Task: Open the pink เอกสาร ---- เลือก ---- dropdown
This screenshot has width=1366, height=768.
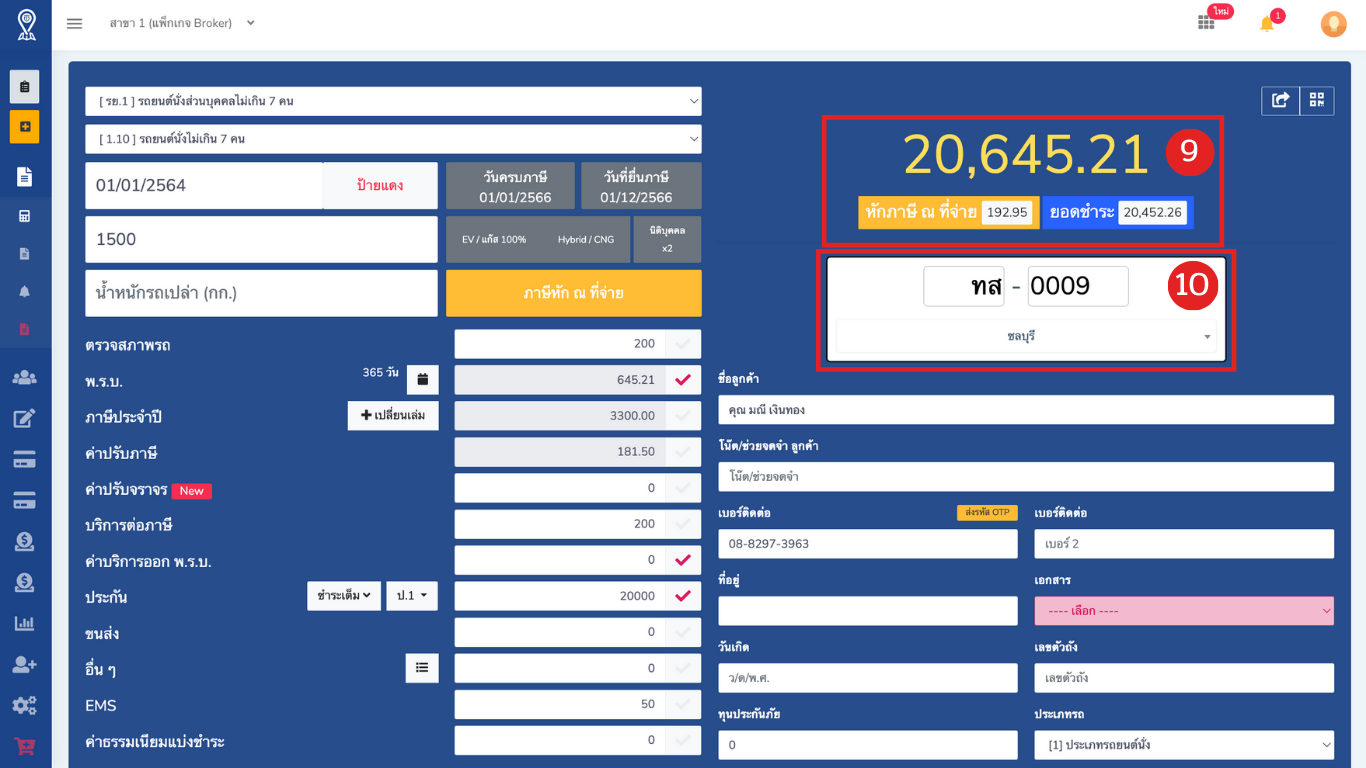Action: 1184,611
